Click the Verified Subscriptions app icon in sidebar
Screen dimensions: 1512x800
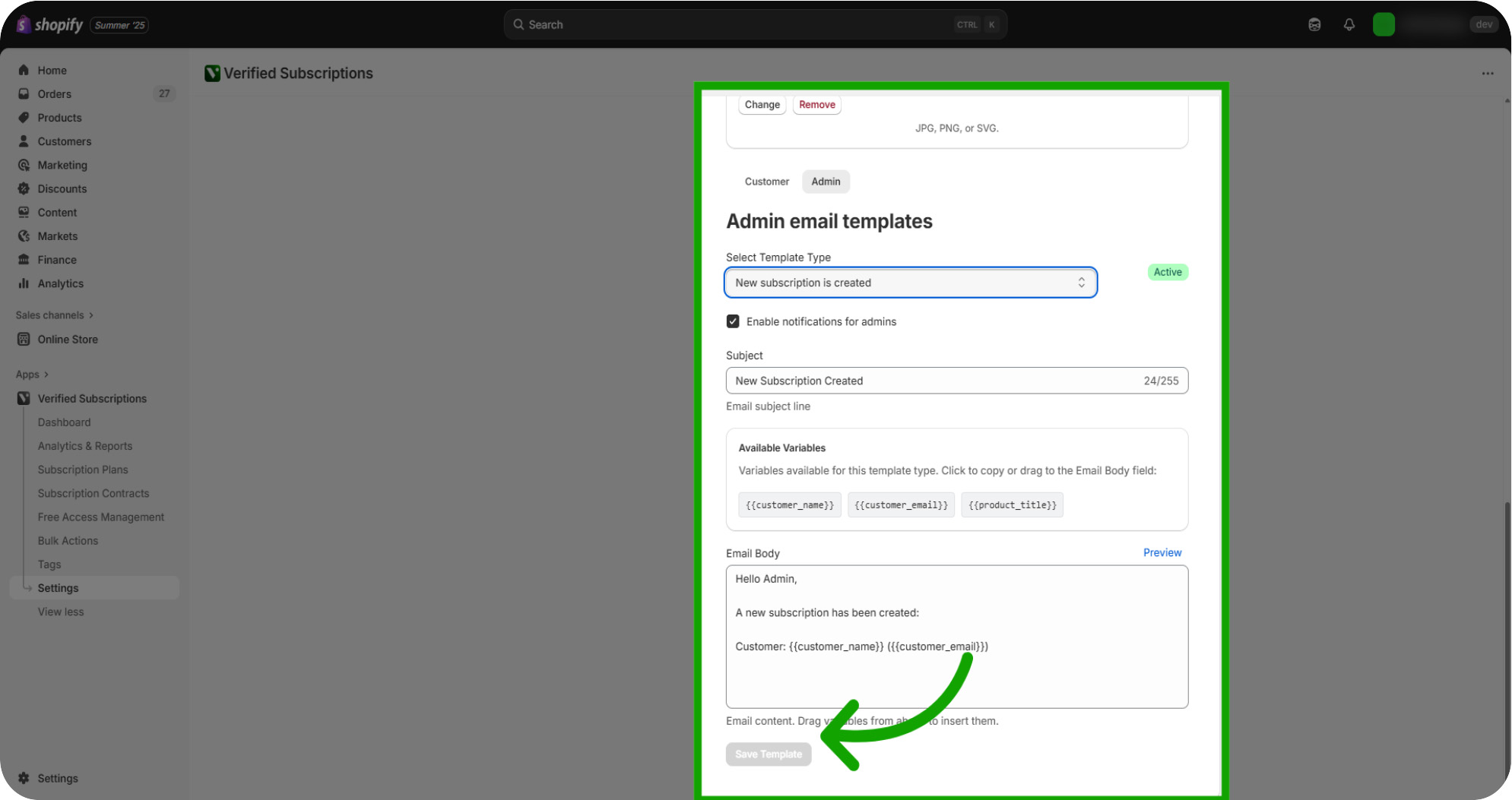[24, 398]
